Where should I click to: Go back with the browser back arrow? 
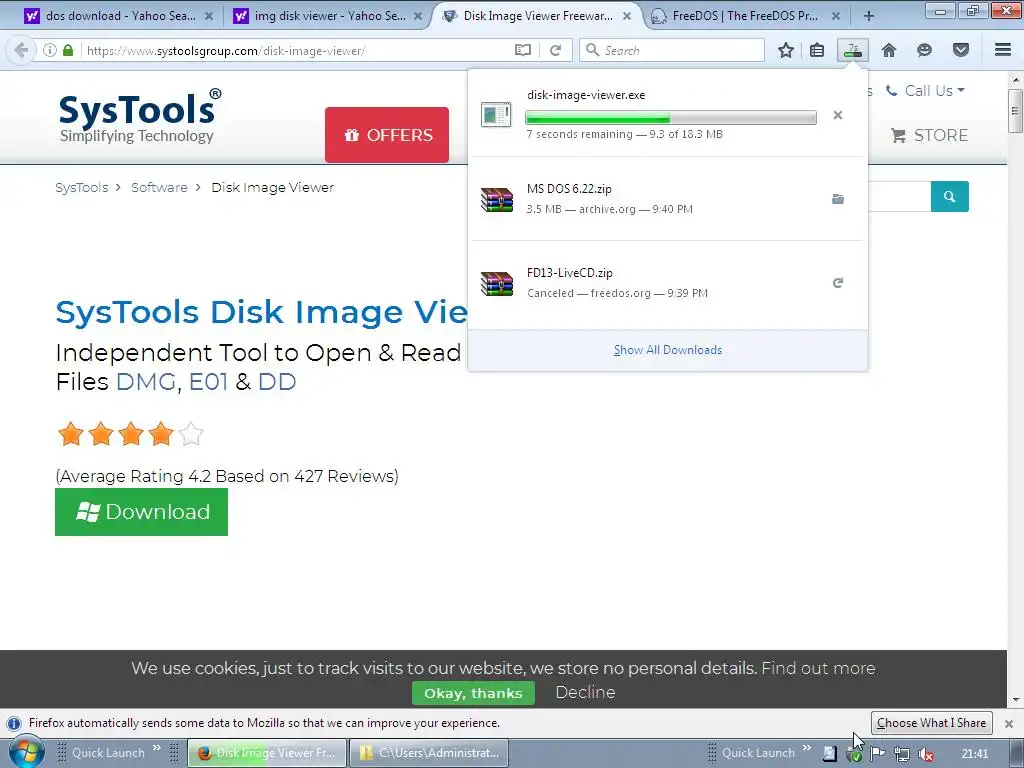(x=21, y=50)
